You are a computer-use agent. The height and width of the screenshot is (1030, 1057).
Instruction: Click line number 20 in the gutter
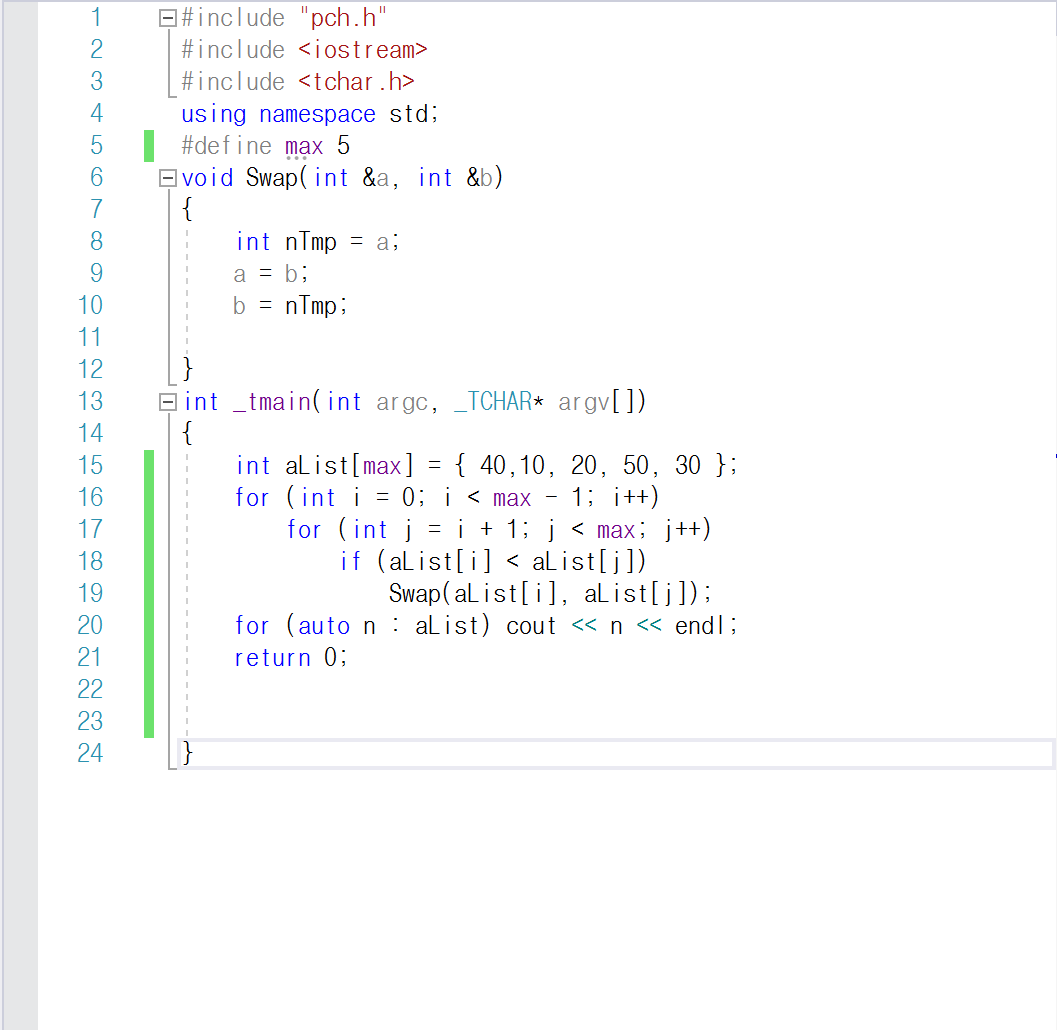[x=90, y=626]
